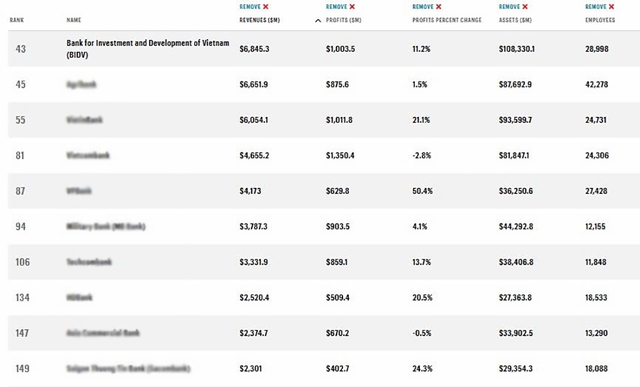Sort by the Rank column header
This screenshot has width=640, height=387.
click(x=17, y=20)
